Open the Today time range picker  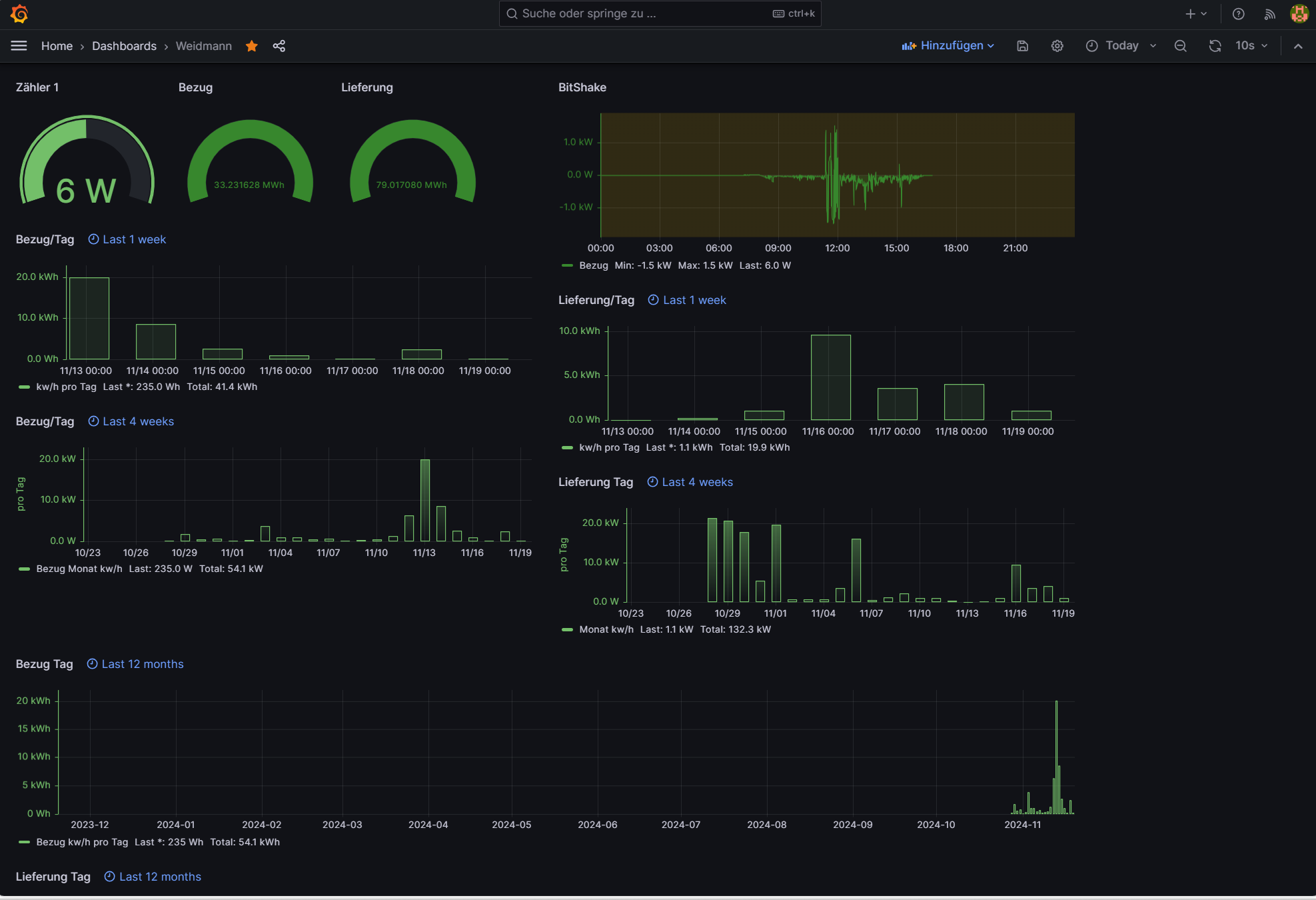[x=1121, y=46]
